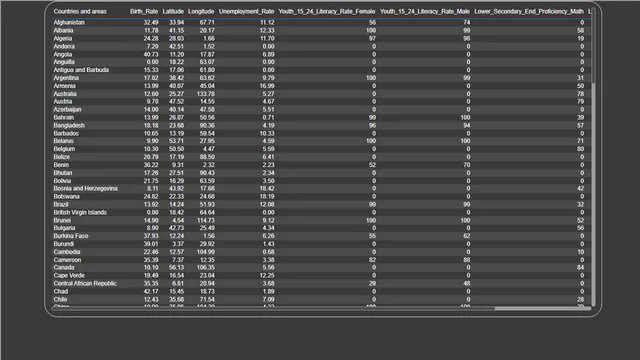Select the Algeria country cell
The height and width of the screenshot is (360, 640).
pos(62,38)
